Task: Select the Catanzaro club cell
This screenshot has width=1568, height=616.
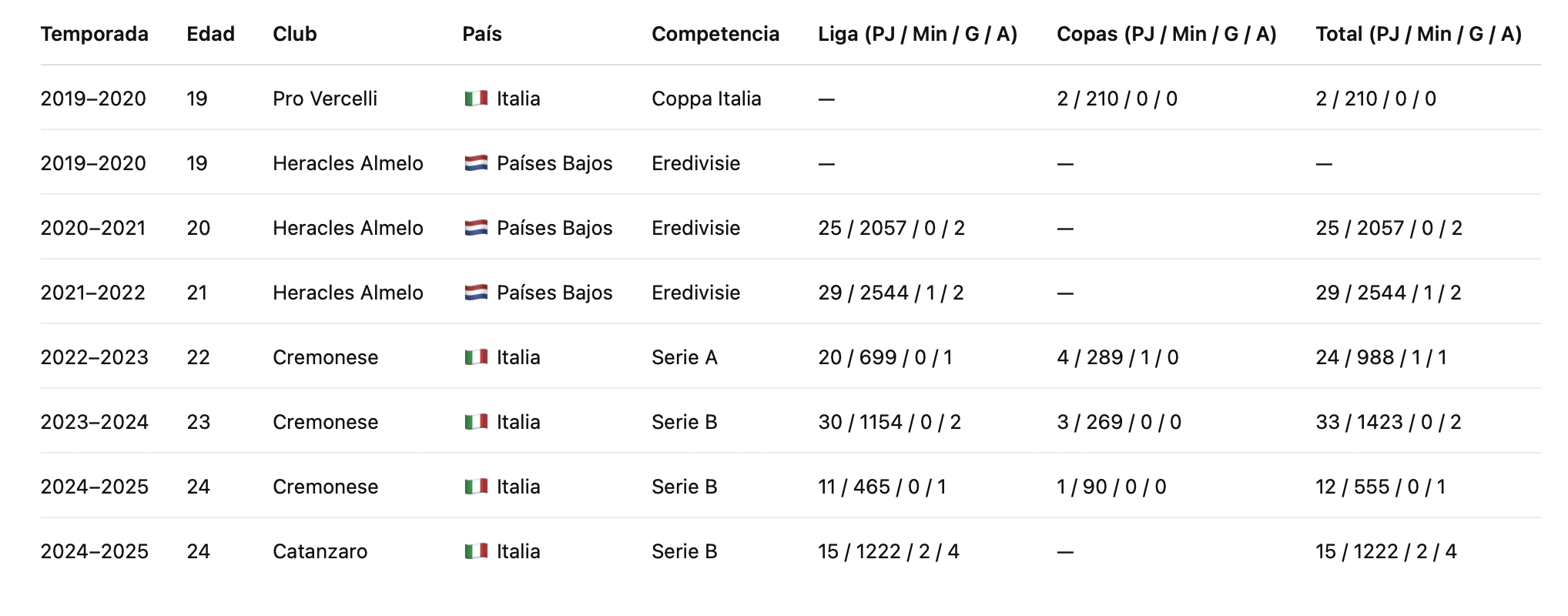Action: (320, 551)
